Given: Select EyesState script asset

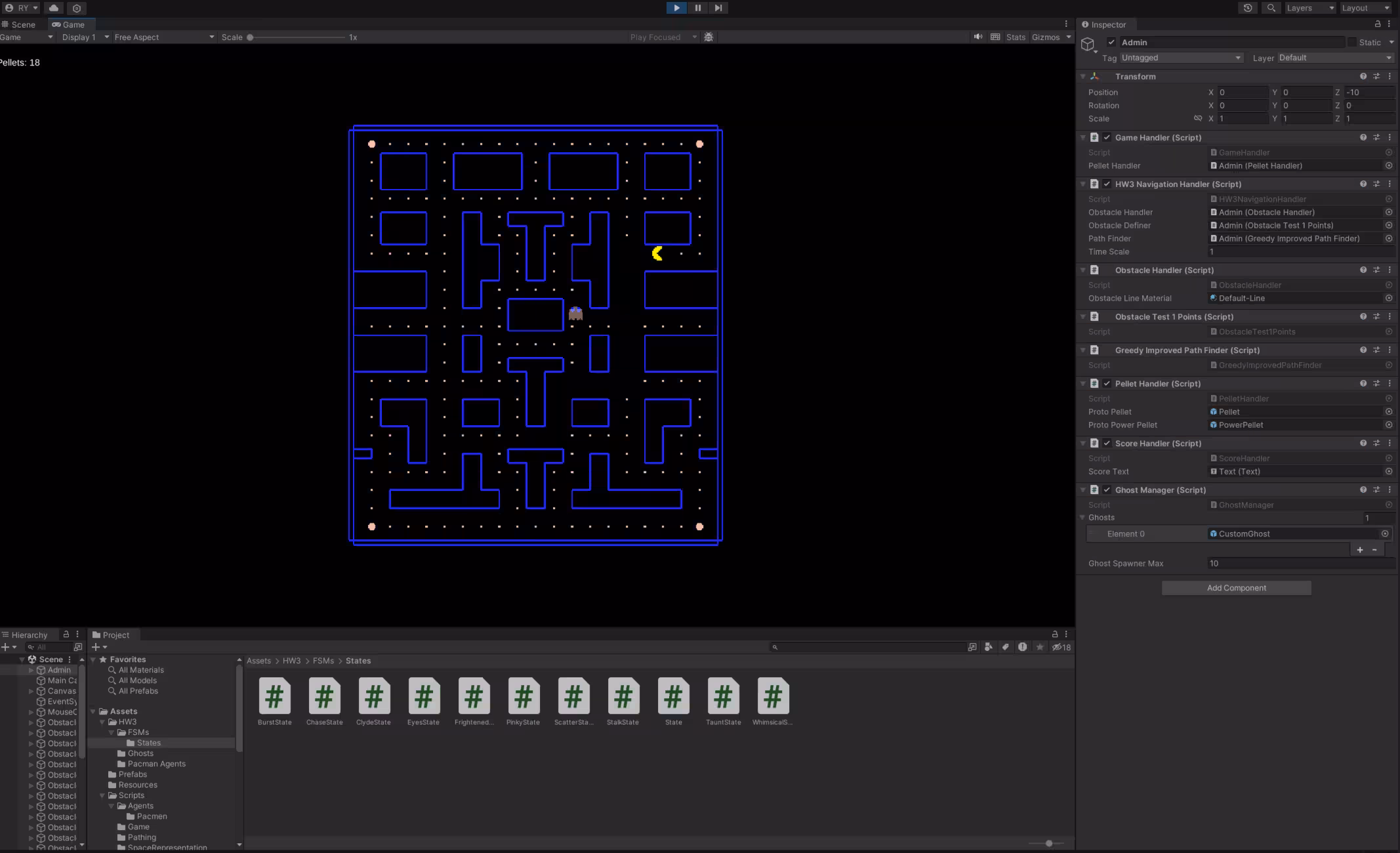Looking at the screenshot, I should [423, 701].
